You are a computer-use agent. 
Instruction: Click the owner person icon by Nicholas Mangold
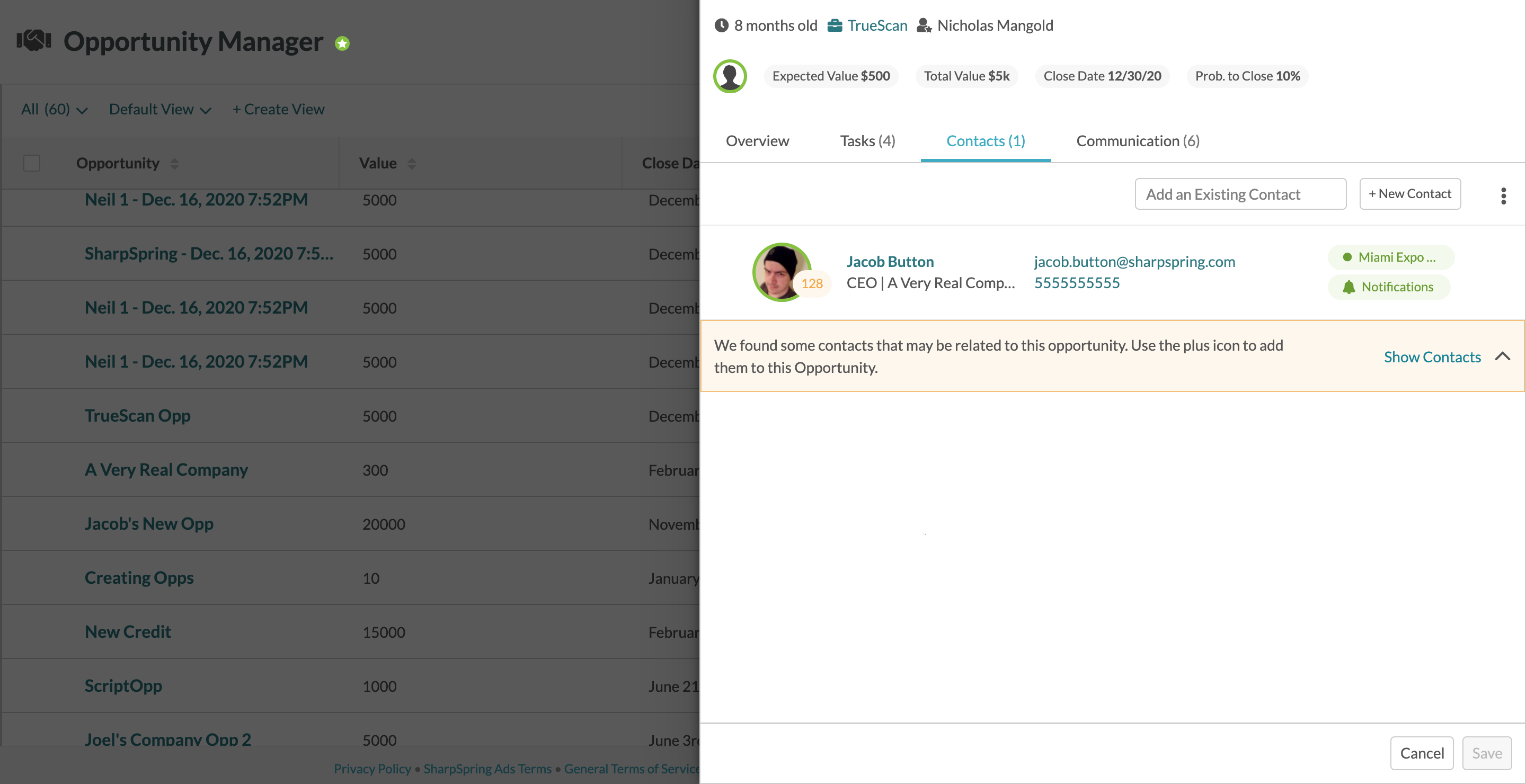[924, 25]
